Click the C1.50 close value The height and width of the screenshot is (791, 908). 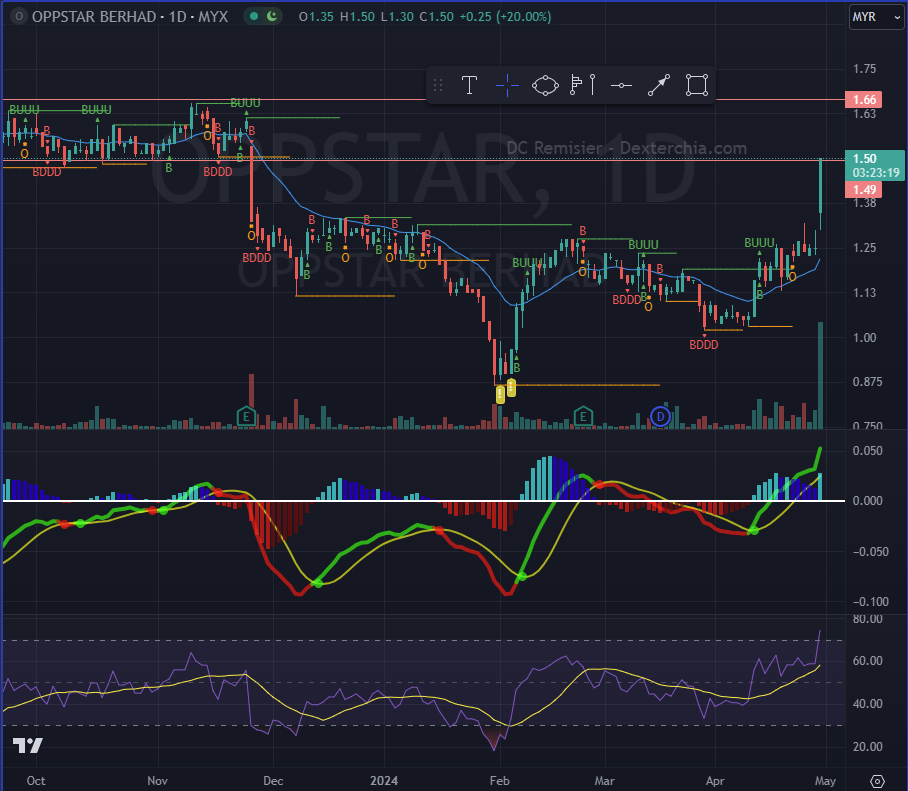point(437,17)
